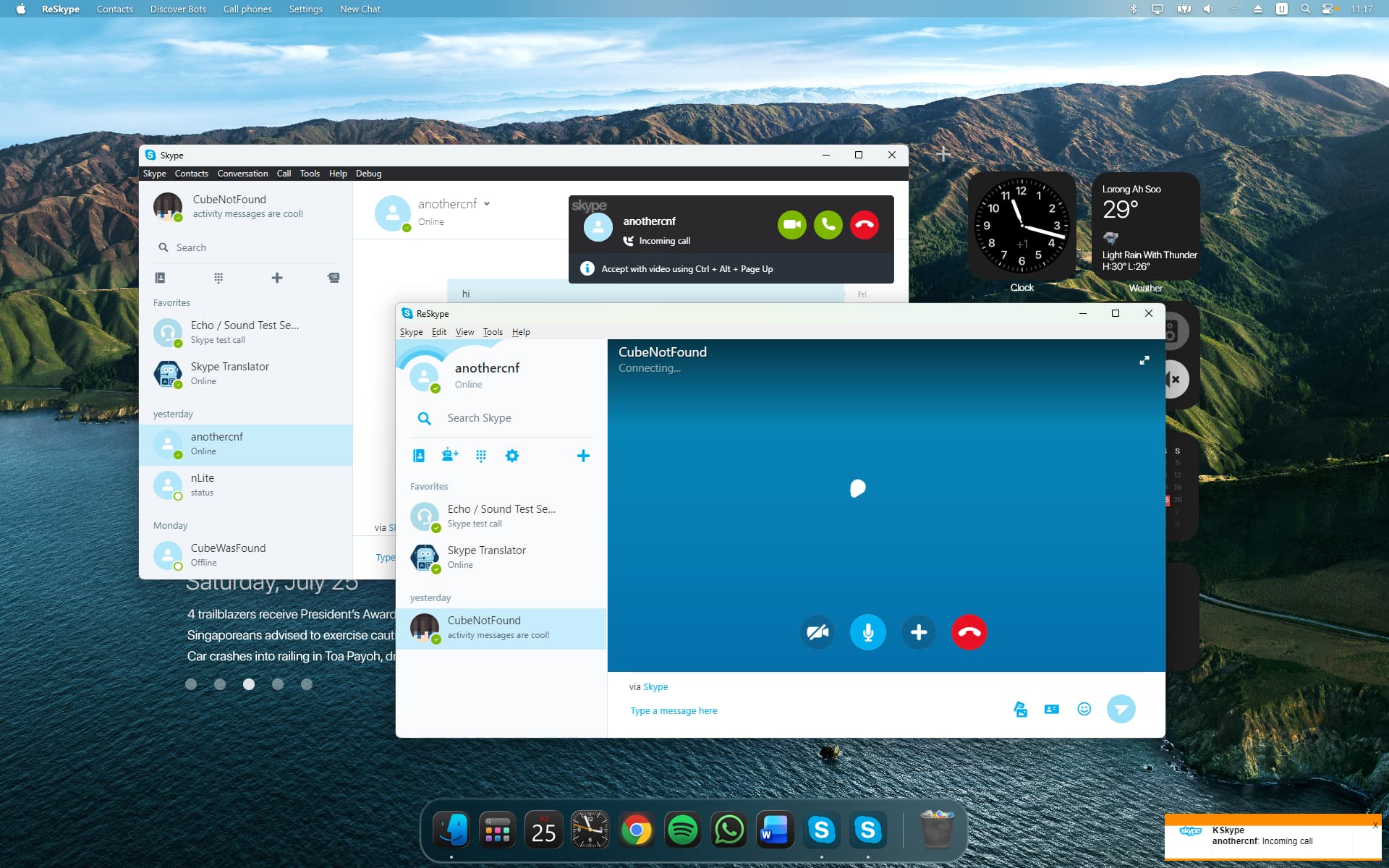Open Spotify from the dock
This screenshot has height=868, width=1389.
pyautogui.click(x=682, y=830)
